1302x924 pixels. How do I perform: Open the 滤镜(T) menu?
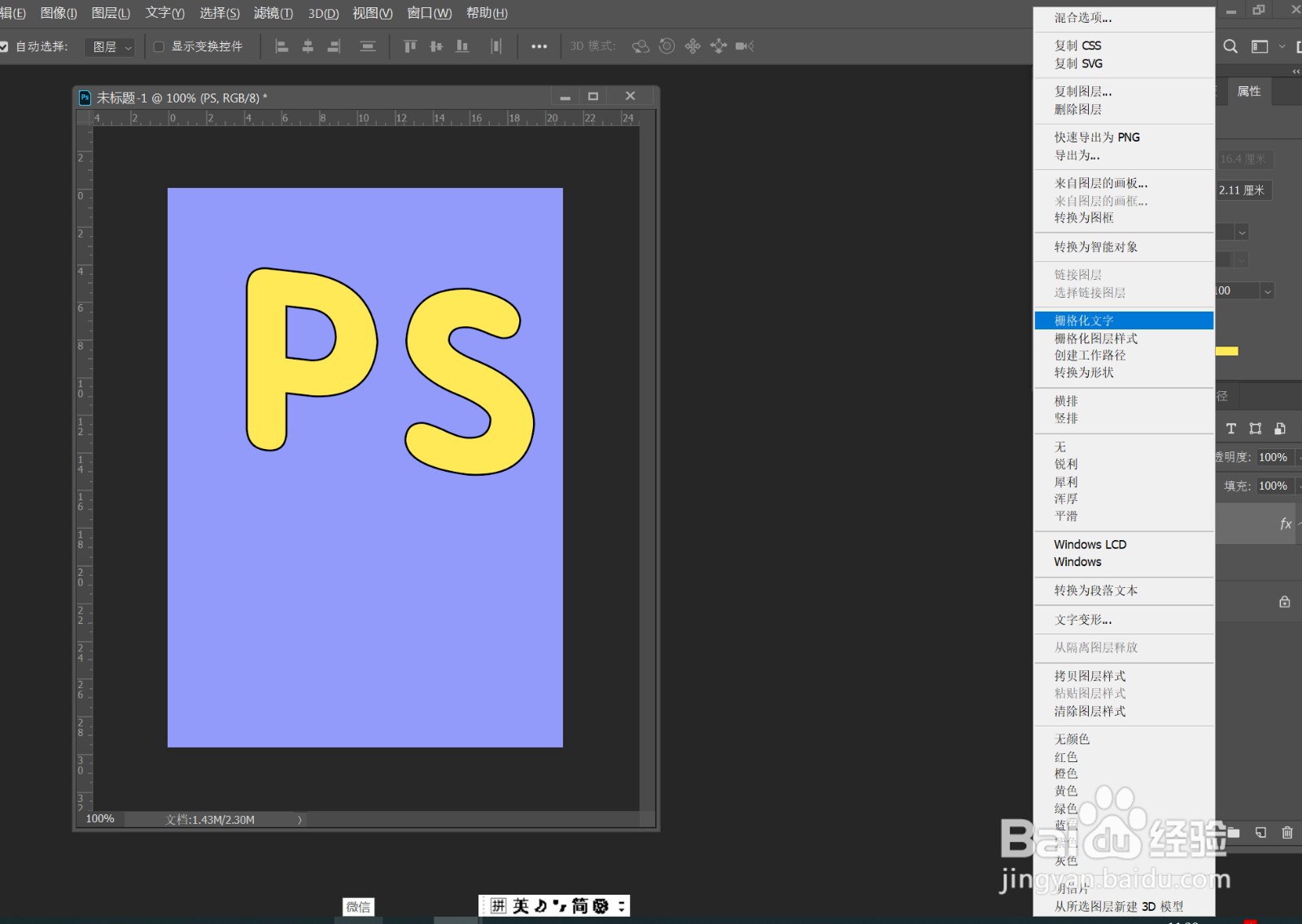(273, 13)
